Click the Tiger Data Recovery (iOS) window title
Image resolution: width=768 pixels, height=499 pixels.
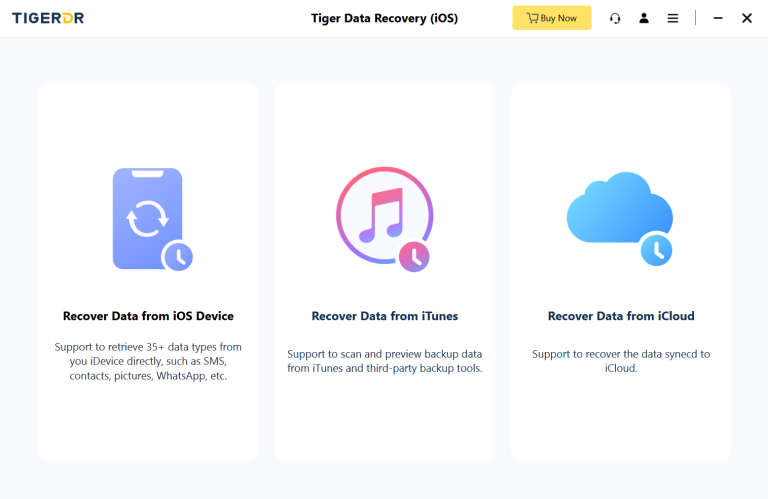point(384,18)
